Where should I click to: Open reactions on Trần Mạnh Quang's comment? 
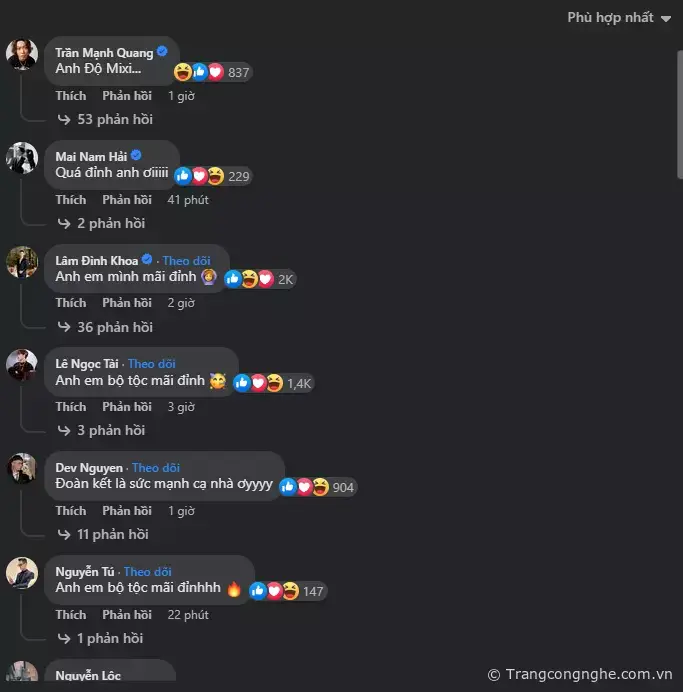click(213, 72)
